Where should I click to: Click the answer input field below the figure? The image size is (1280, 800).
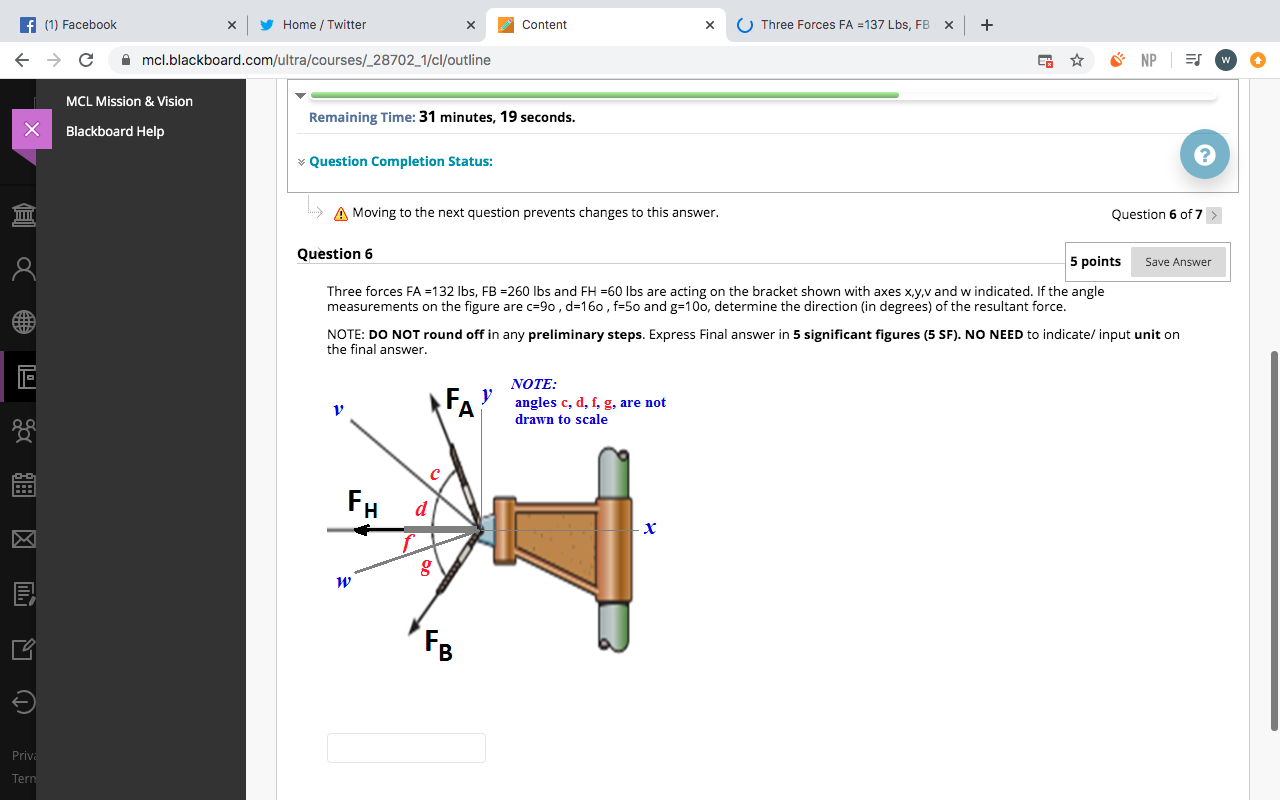(405, 747)
